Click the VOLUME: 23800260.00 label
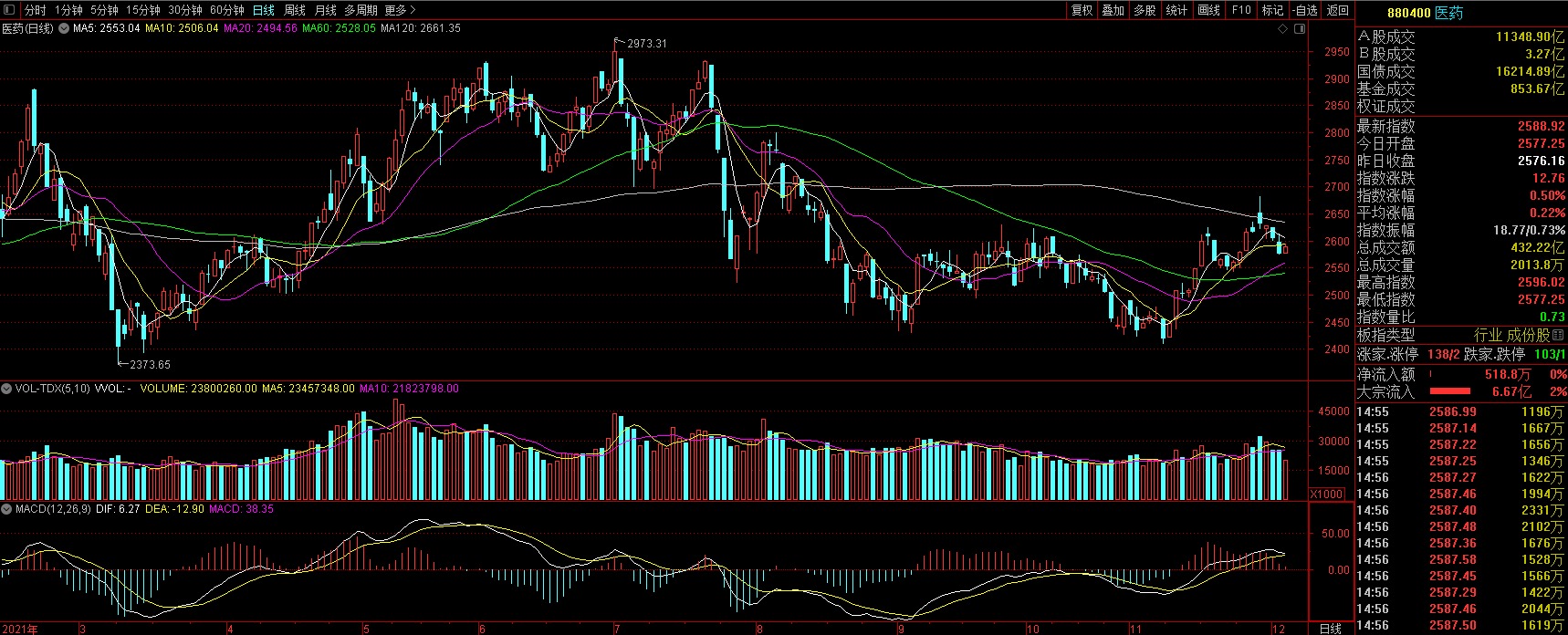Image resolution: width=1568 pixels, height=635 pixels. tap(198, 389)
